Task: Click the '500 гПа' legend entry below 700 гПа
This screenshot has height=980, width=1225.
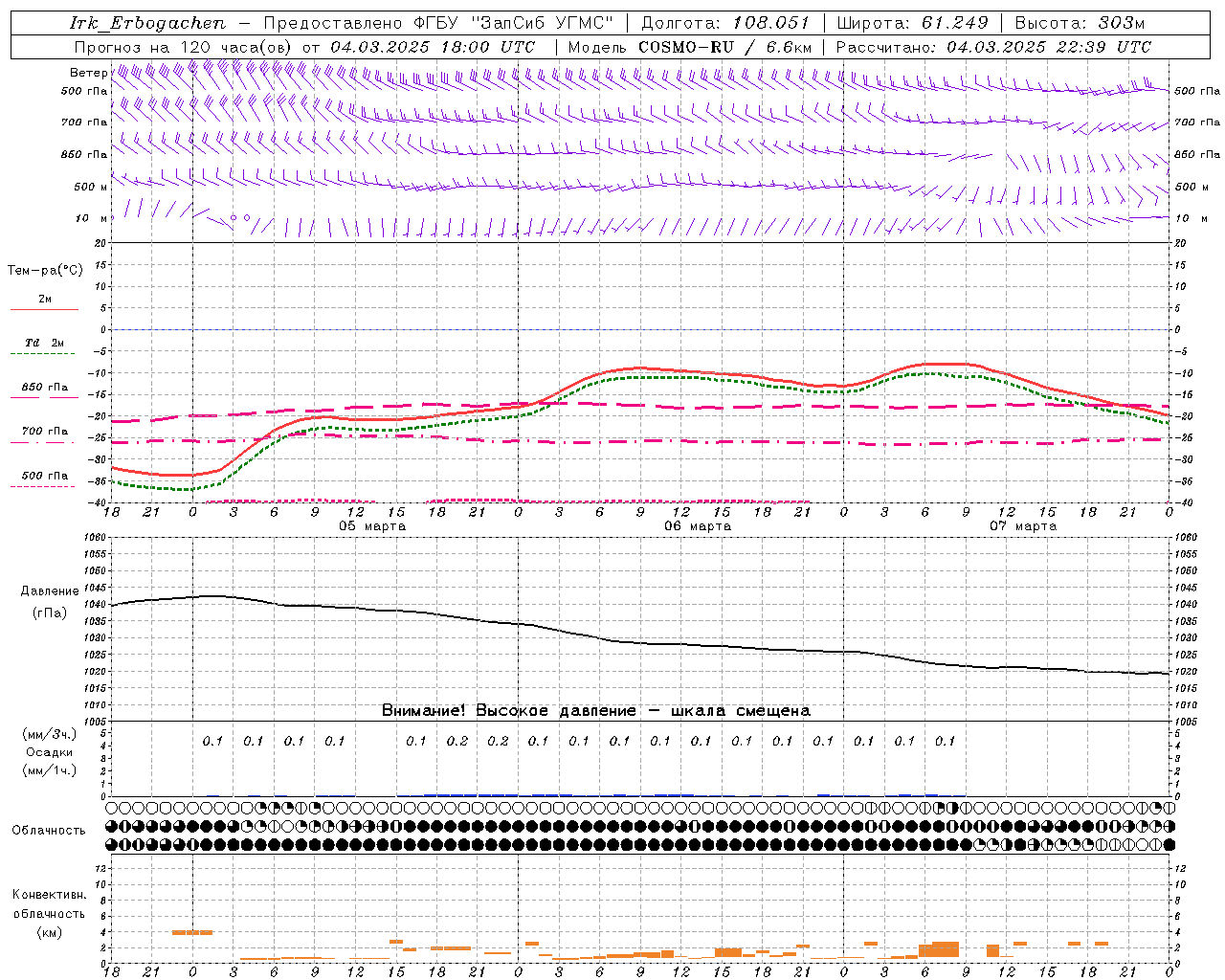Action: [45, 476]
